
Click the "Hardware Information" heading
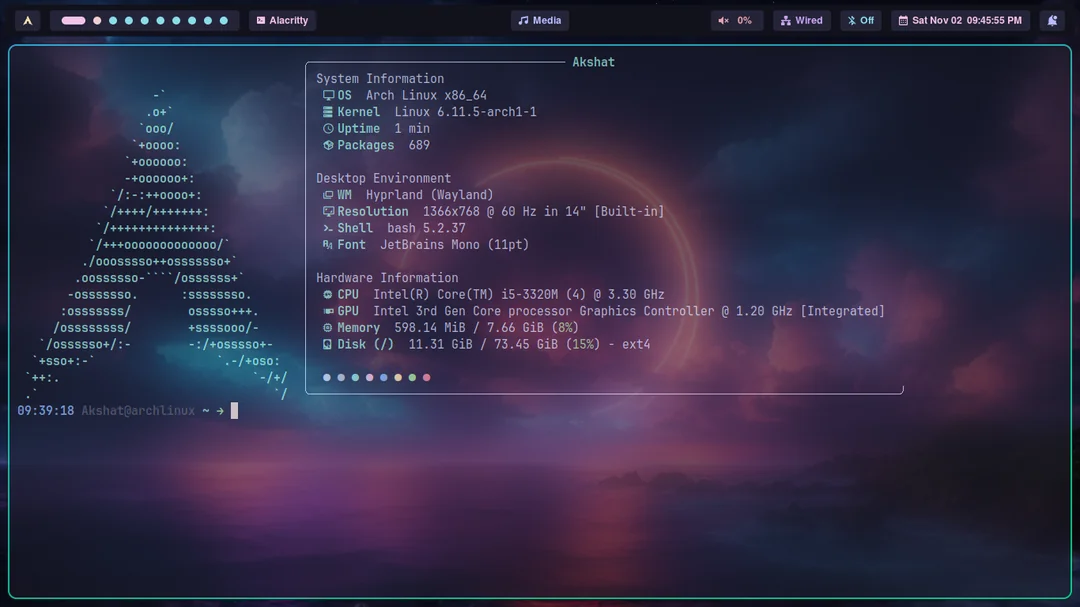387,278
